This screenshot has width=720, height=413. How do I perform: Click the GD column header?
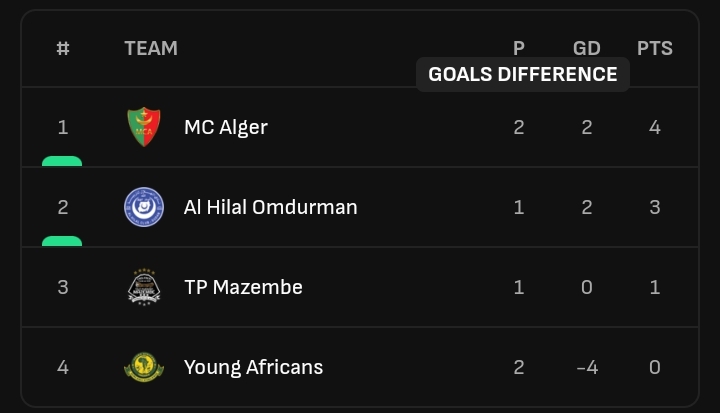pos(586,48)
